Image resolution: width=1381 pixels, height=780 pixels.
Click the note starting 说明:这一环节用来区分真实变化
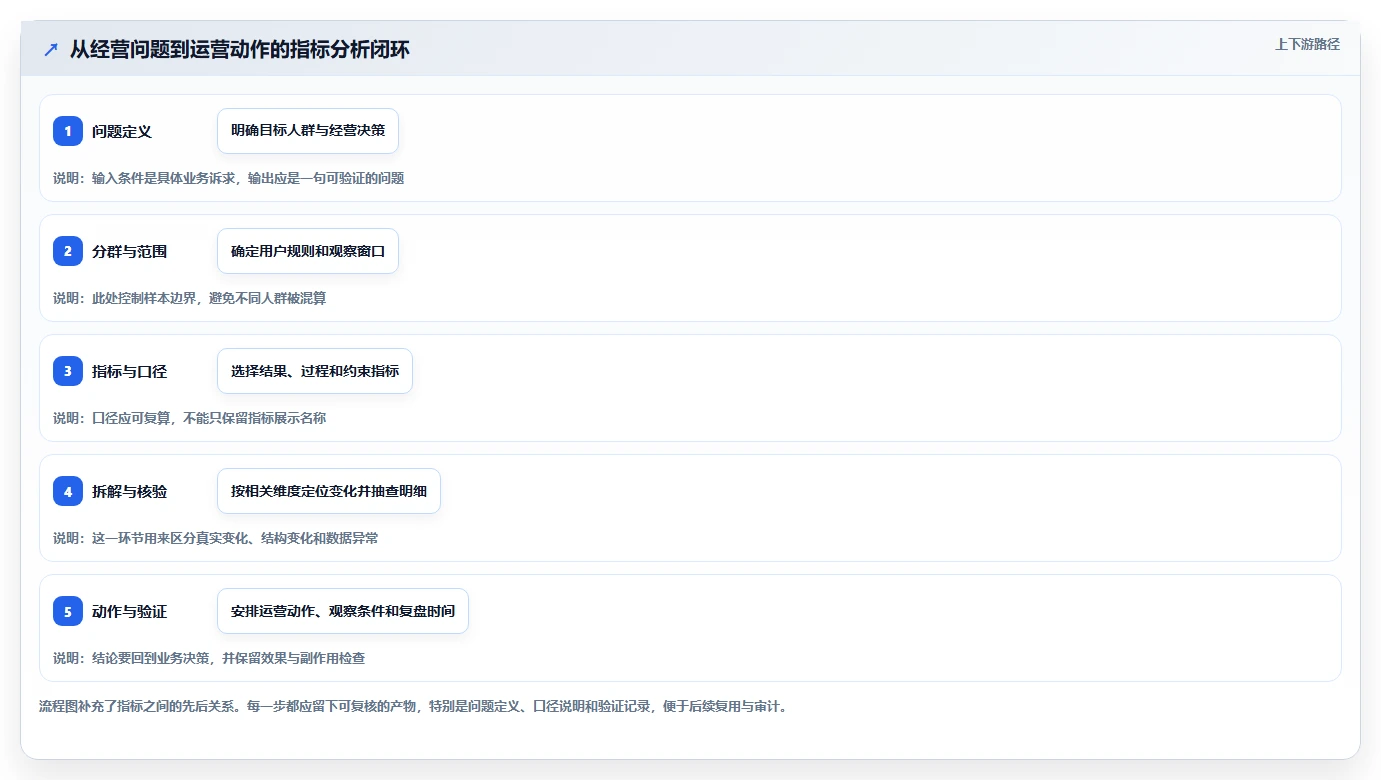click(x=216, y=538)
